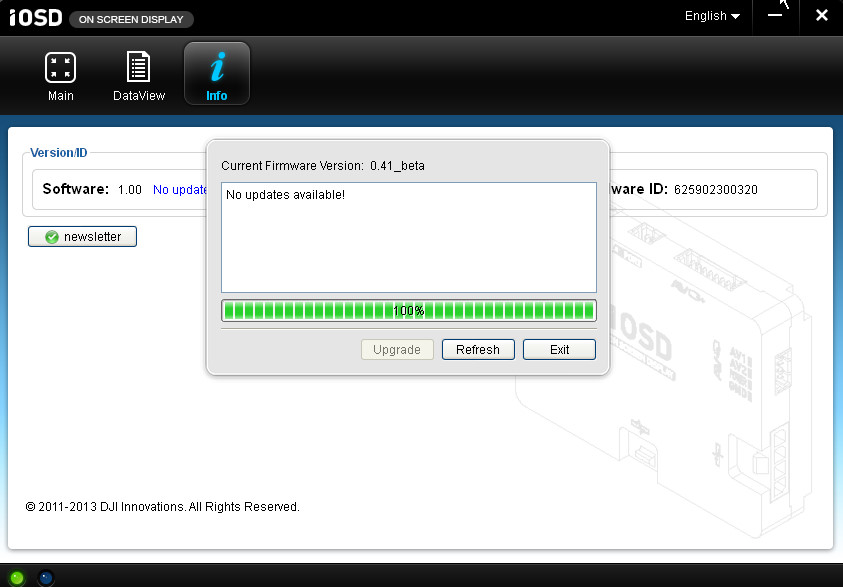Open the DataView document icon
The height and width of the screenshot is (587, 843).
[138, 68]
